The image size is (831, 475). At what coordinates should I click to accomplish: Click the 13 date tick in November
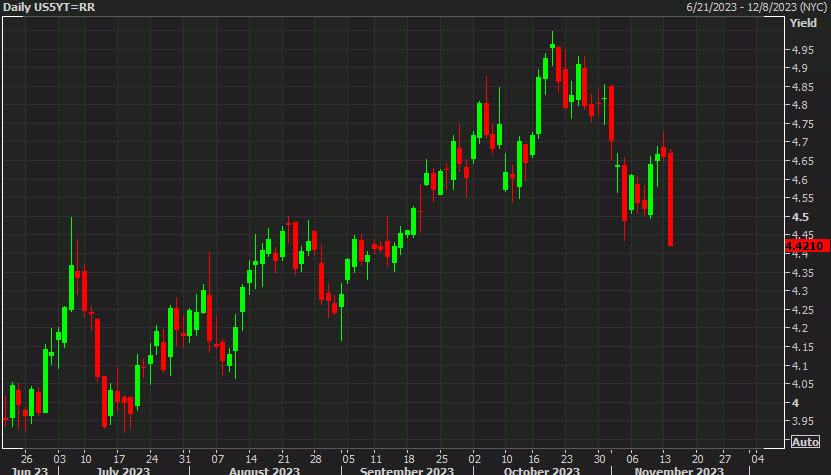(x=665, y=459)
